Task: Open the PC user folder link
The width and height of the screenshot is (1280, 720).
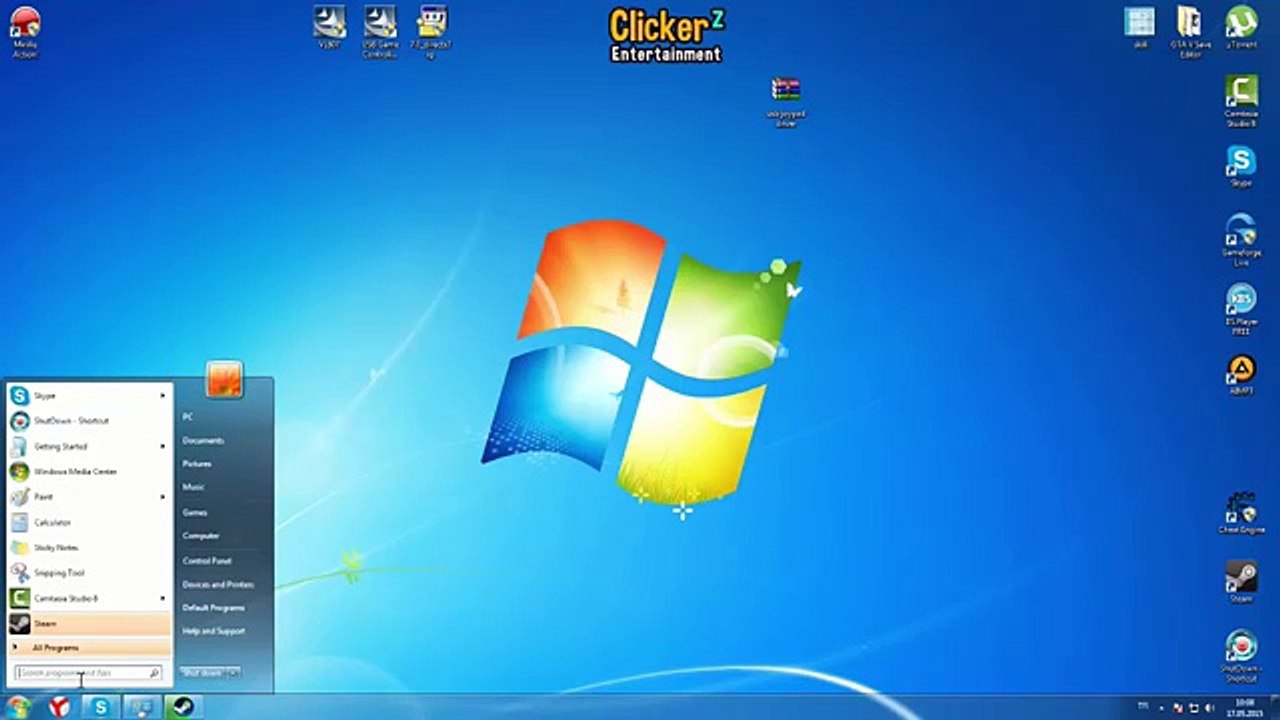Action: (188, 417)
